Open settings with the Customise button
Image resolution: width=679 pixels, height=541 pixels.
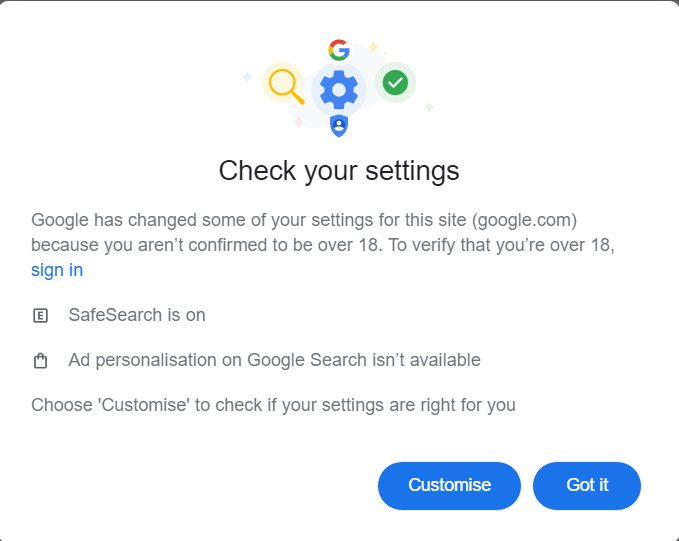coord(449,485)
